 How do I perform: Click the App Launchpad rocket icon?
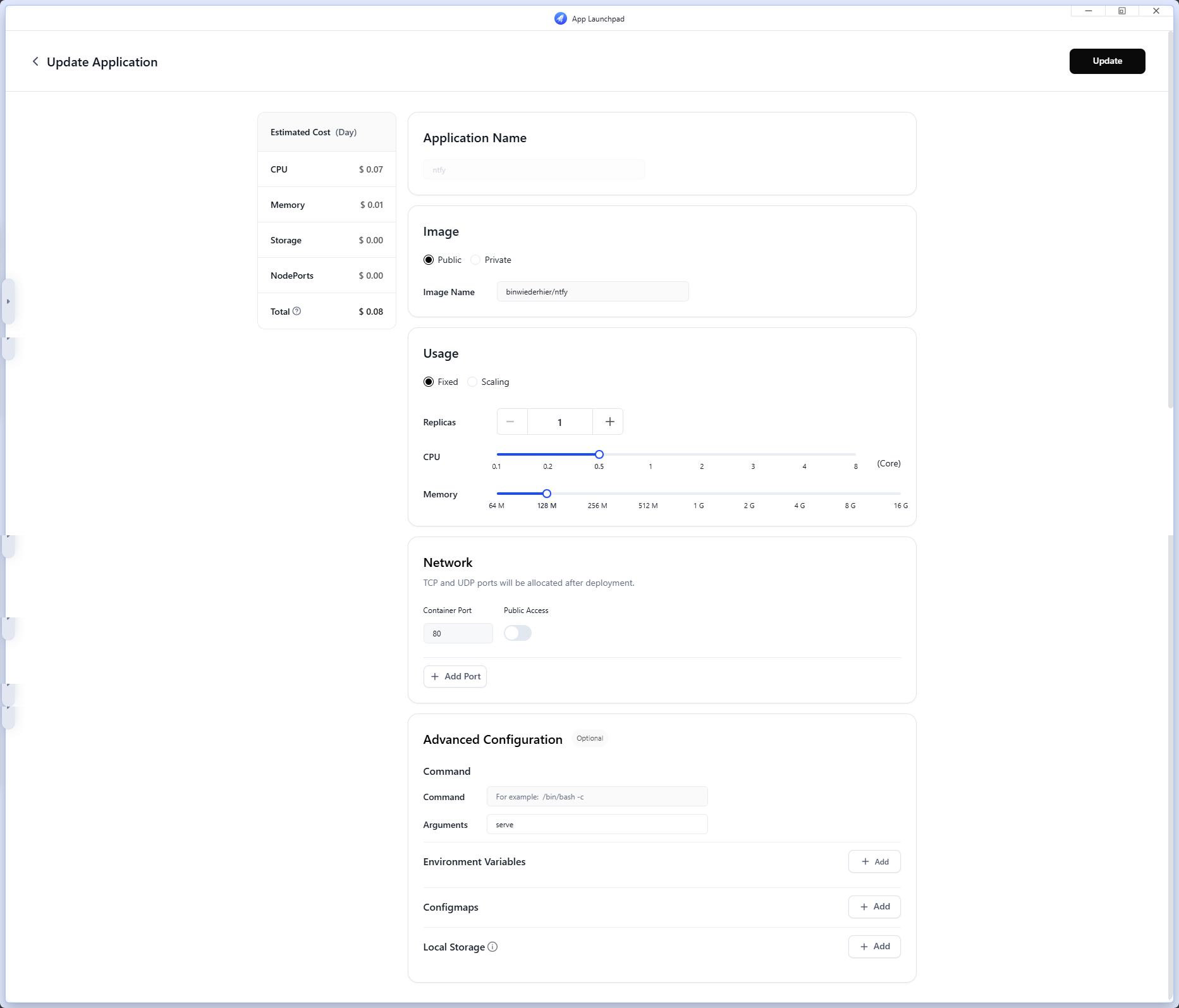tap(561, 18)
